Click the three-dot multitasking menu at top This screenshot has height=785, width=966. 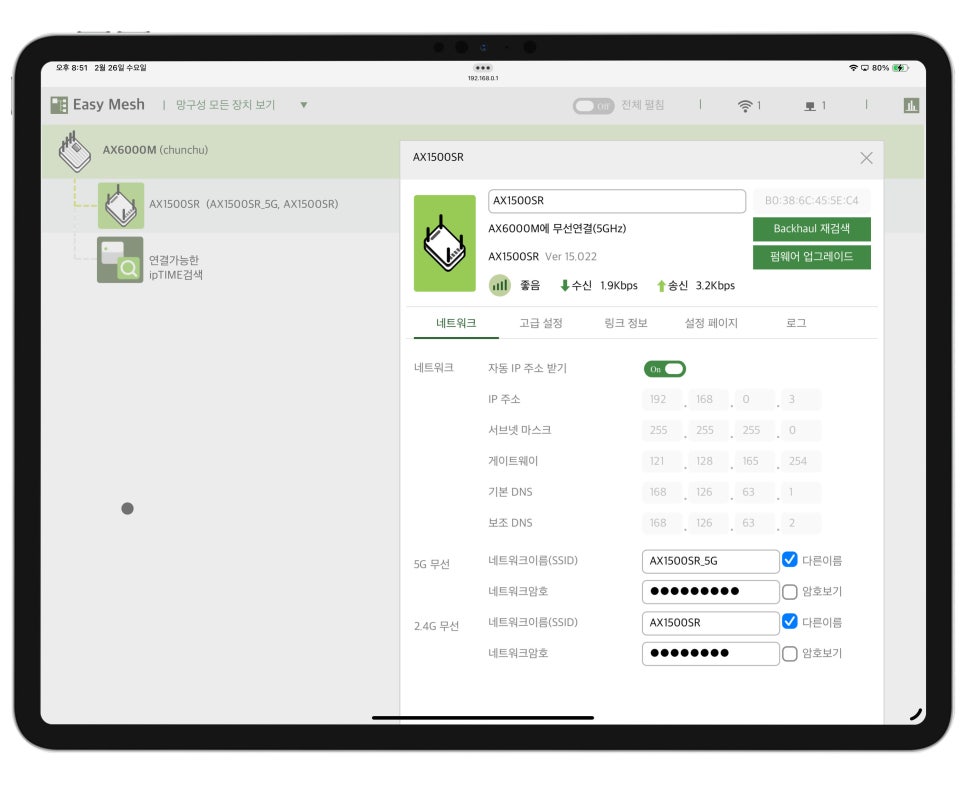[x=483, y=68]
